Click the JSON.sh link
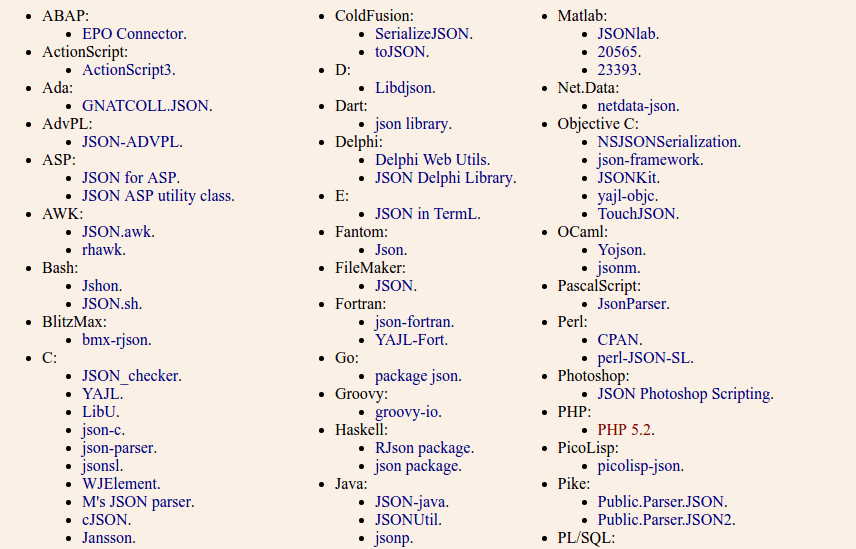 (110, 304)
